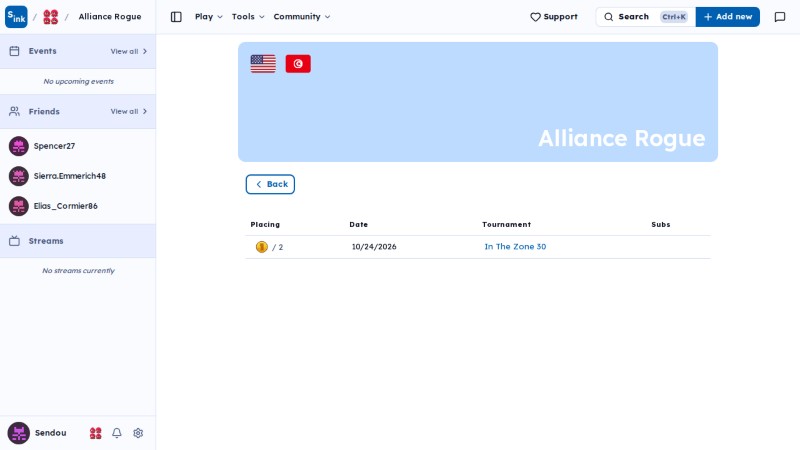View all friends

coord(129,111)
